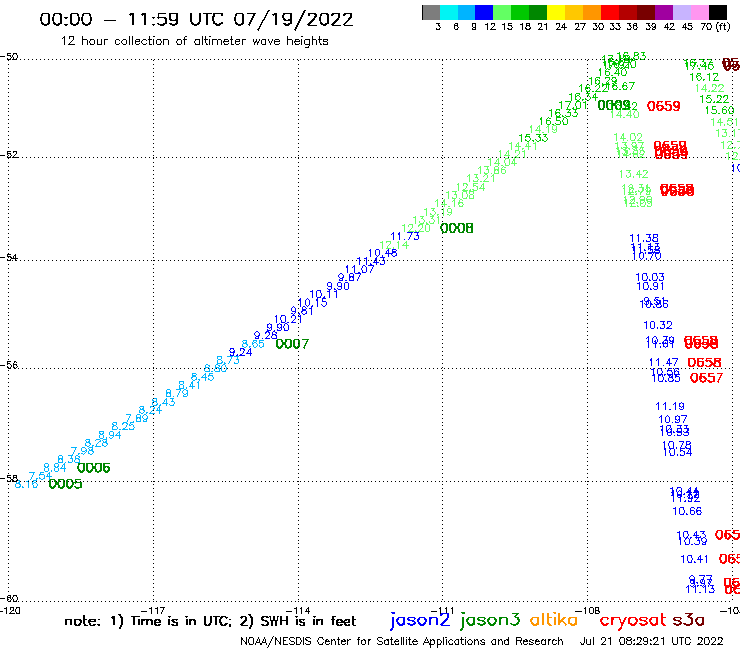Click the wave height value 14.16

click(x=449, y=203)
